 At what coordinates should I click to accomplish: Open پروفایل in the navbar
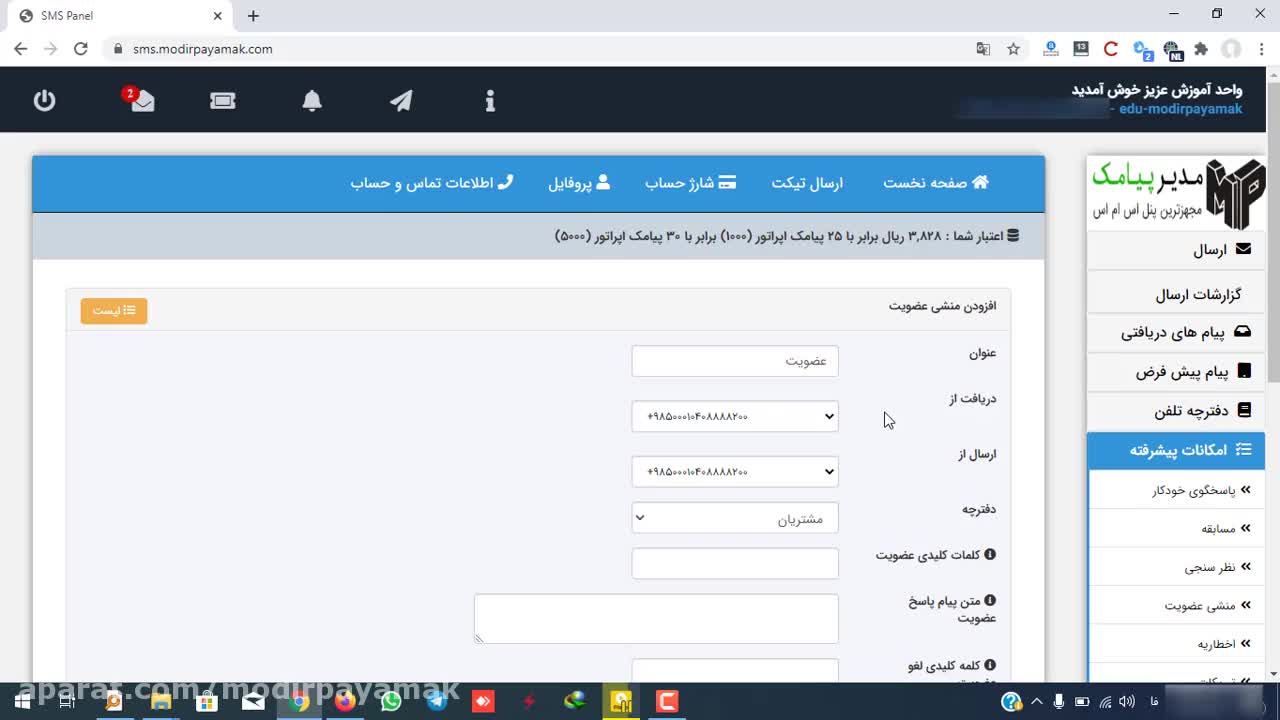[x=579, y=183]
